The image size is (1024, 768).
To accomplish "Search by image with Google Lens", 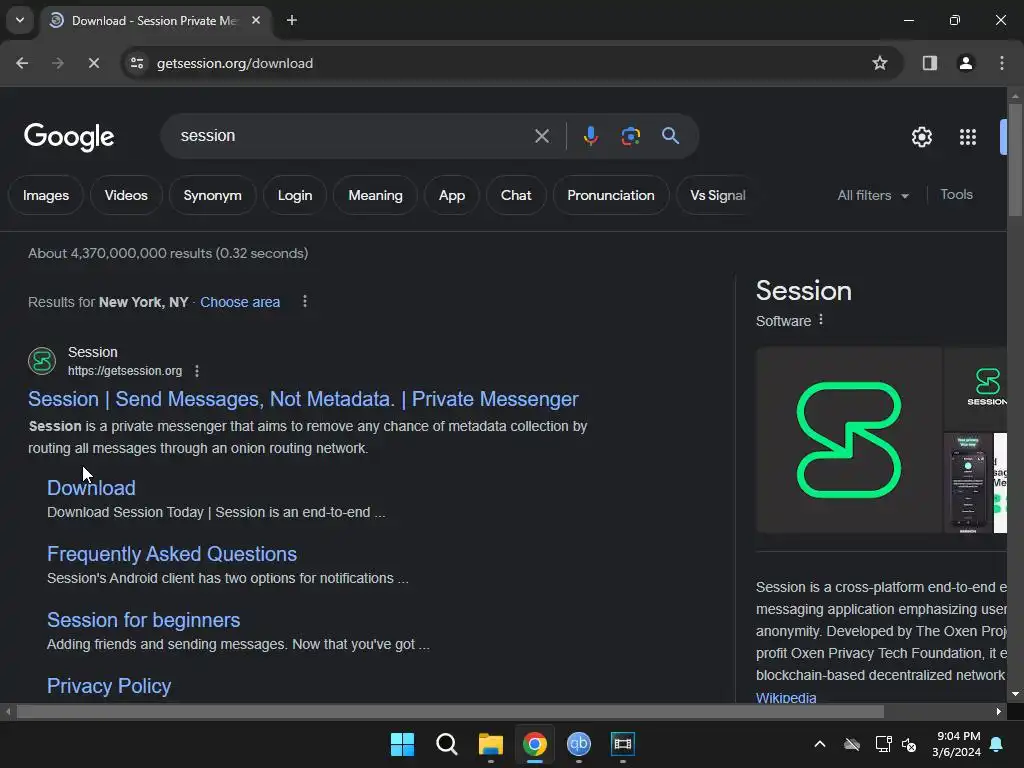I will point(630,136).
